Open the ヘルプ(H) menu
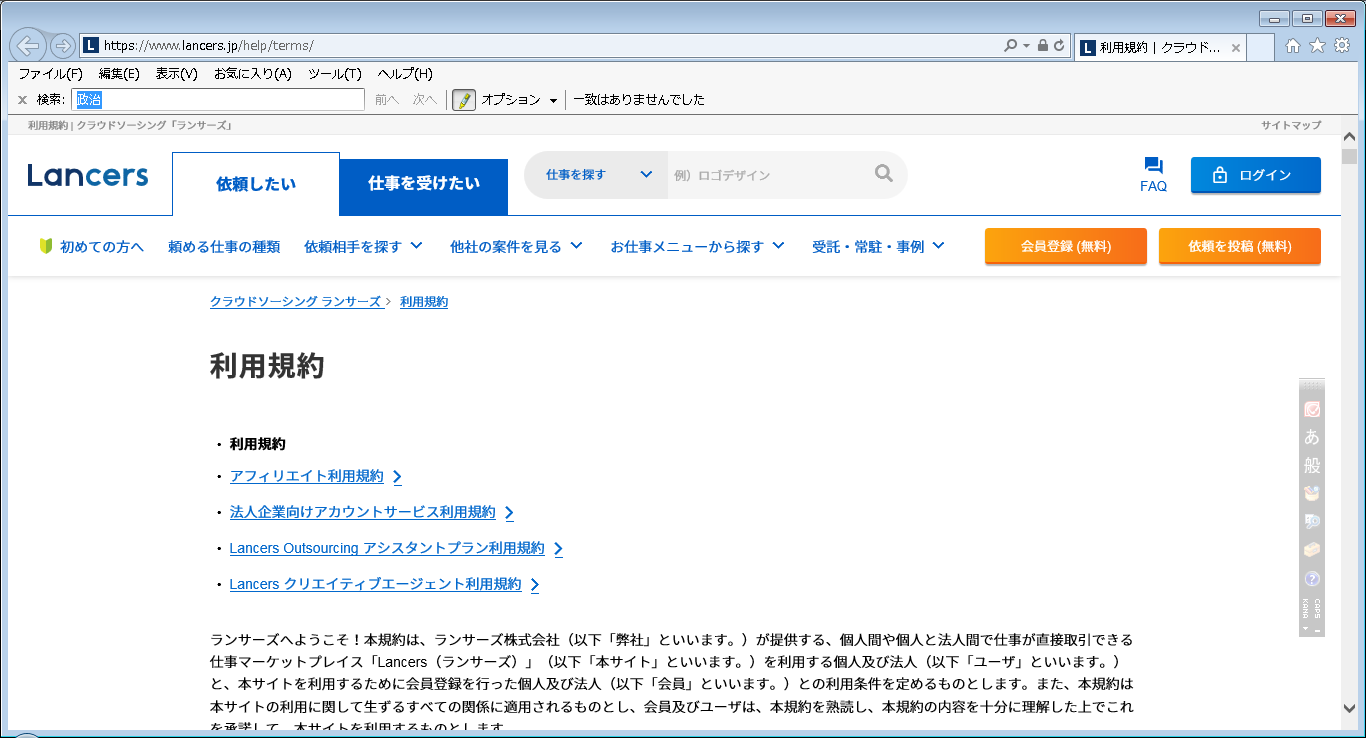 click(405, 74)
